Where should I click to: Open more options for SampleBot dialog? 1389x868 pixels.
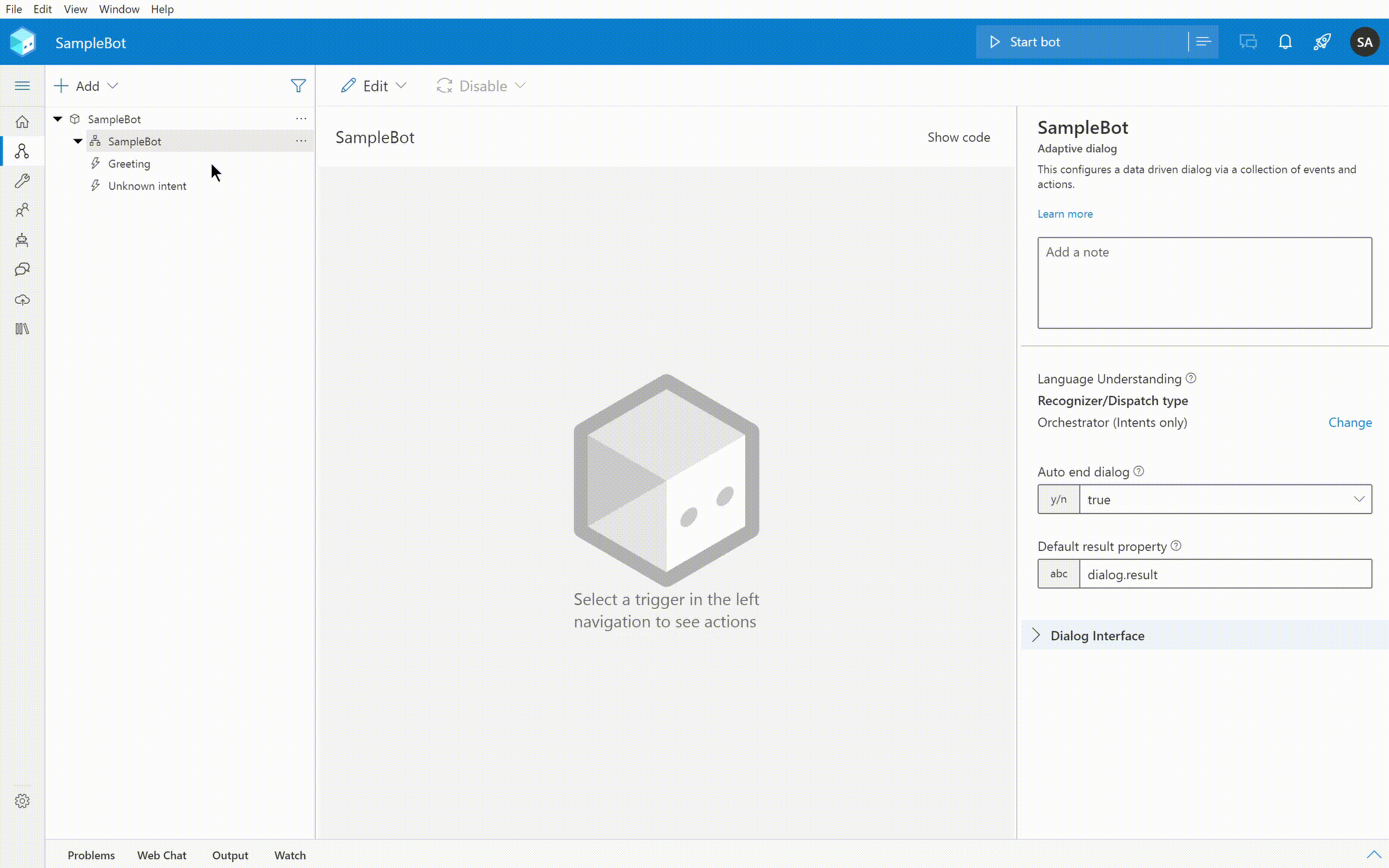(x=301, y=141)
